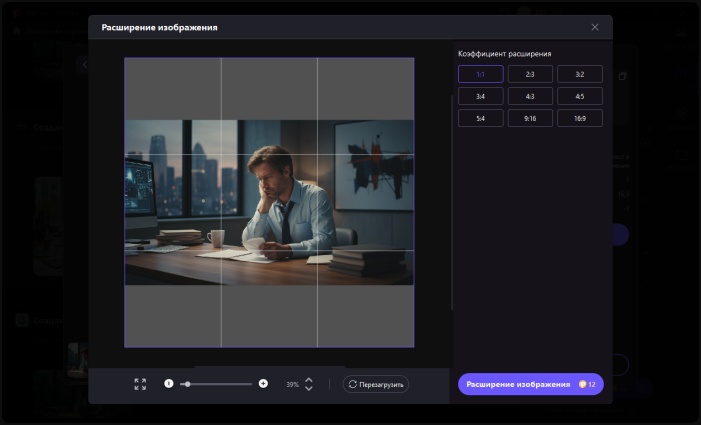Image resolution: width=701 pixels, height=425 pixels.
Task: Select the 4:5 expansion ratio
Action: [580, 96]
